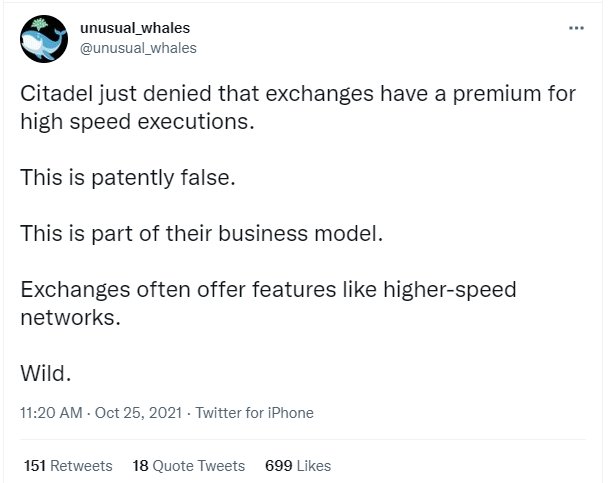Open the Twitter for iPhone source link
Image resolution: width=614 pixels, height=483 pixels.
pyautogui.click(x=255, y=413)
